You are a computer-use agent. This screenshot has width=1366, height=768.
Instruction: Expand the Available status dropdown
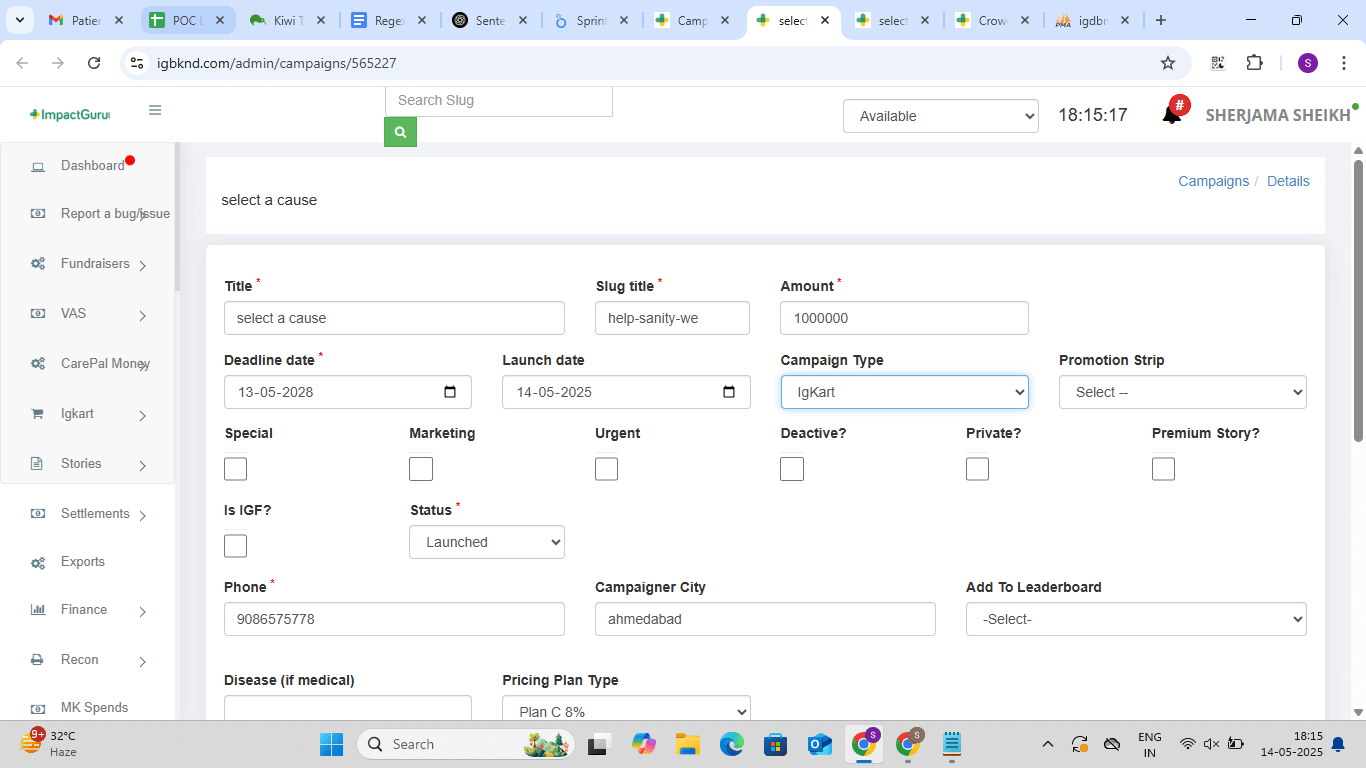(x=940, y=116)
